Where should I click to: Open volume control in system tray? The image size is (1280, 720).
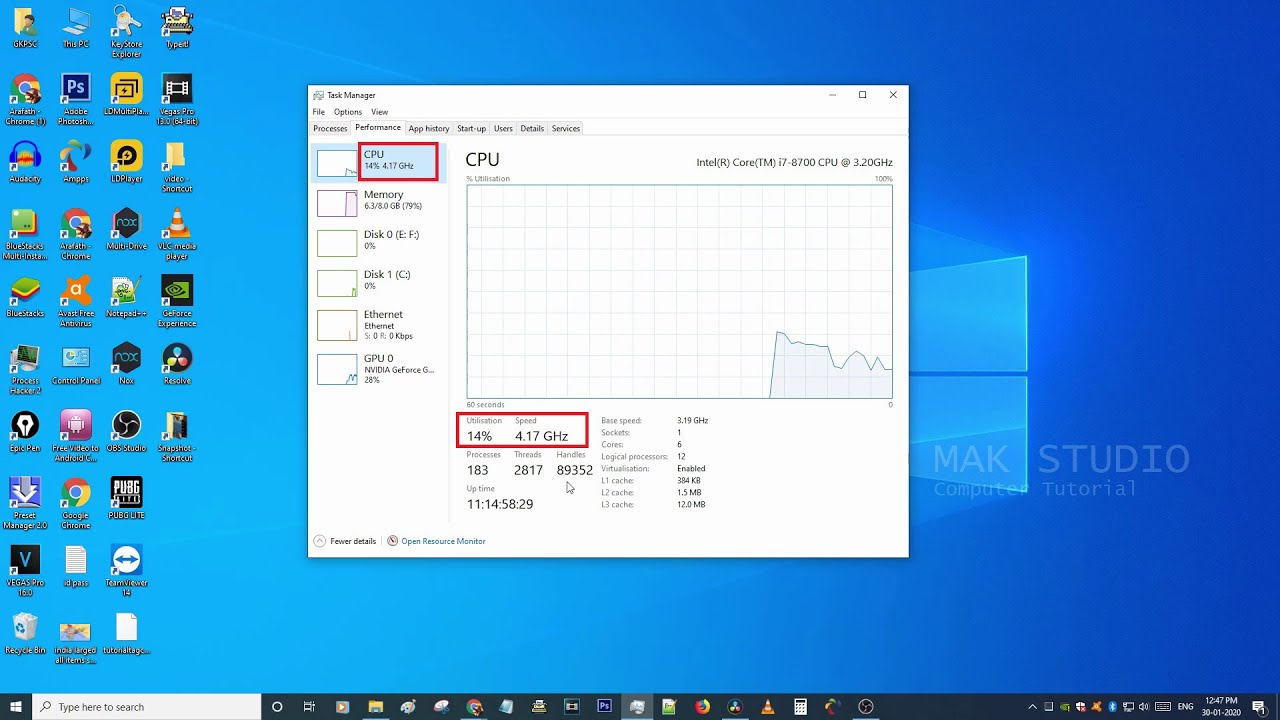click(1143, 707)
